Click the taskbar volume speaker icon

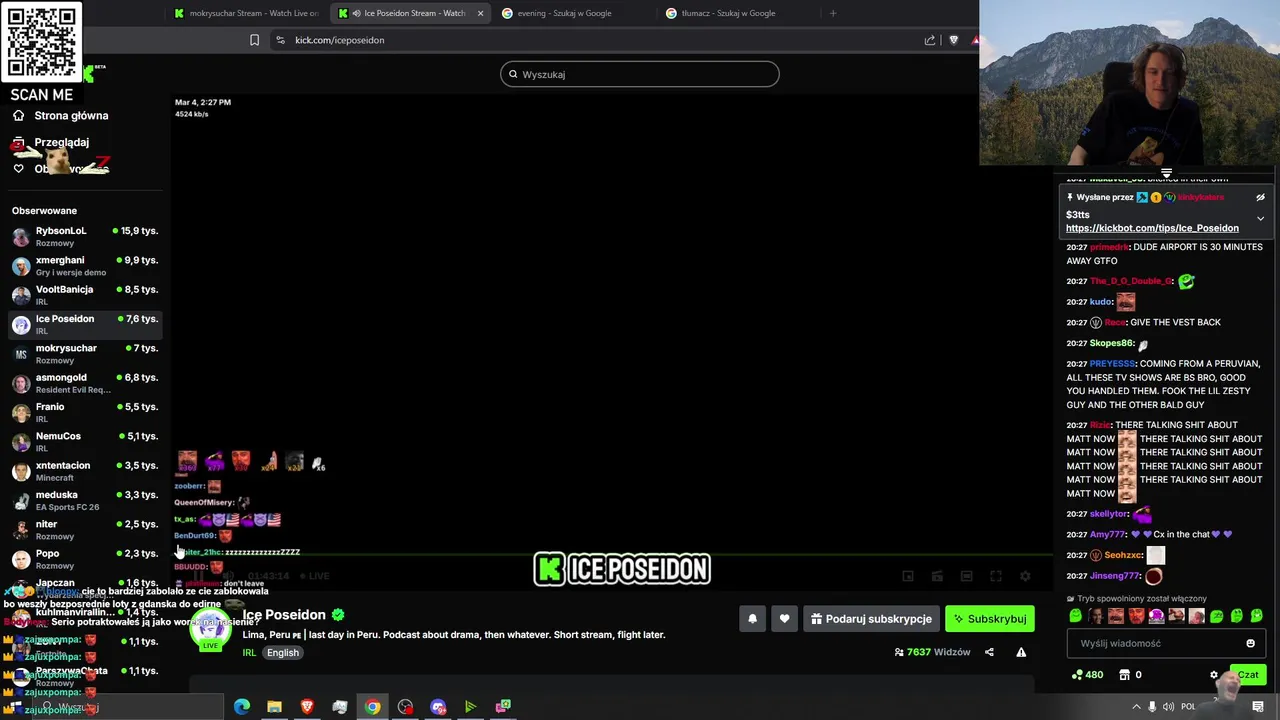(x=1169, y=707)
